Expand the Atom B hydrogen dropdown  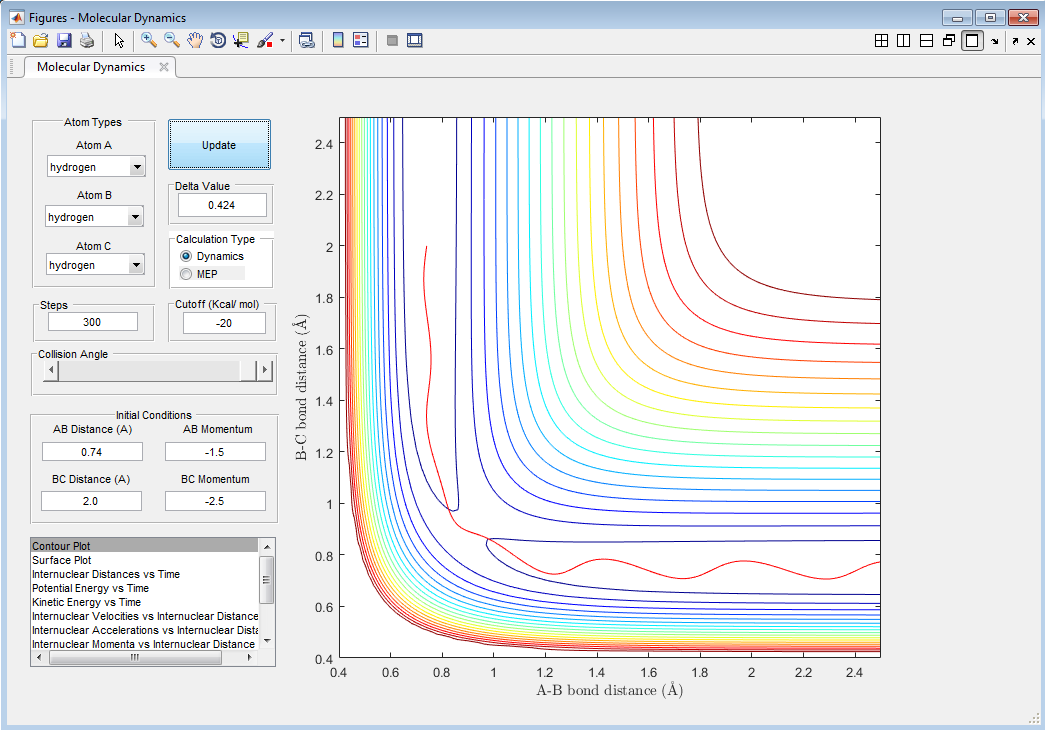coord(134,217)
